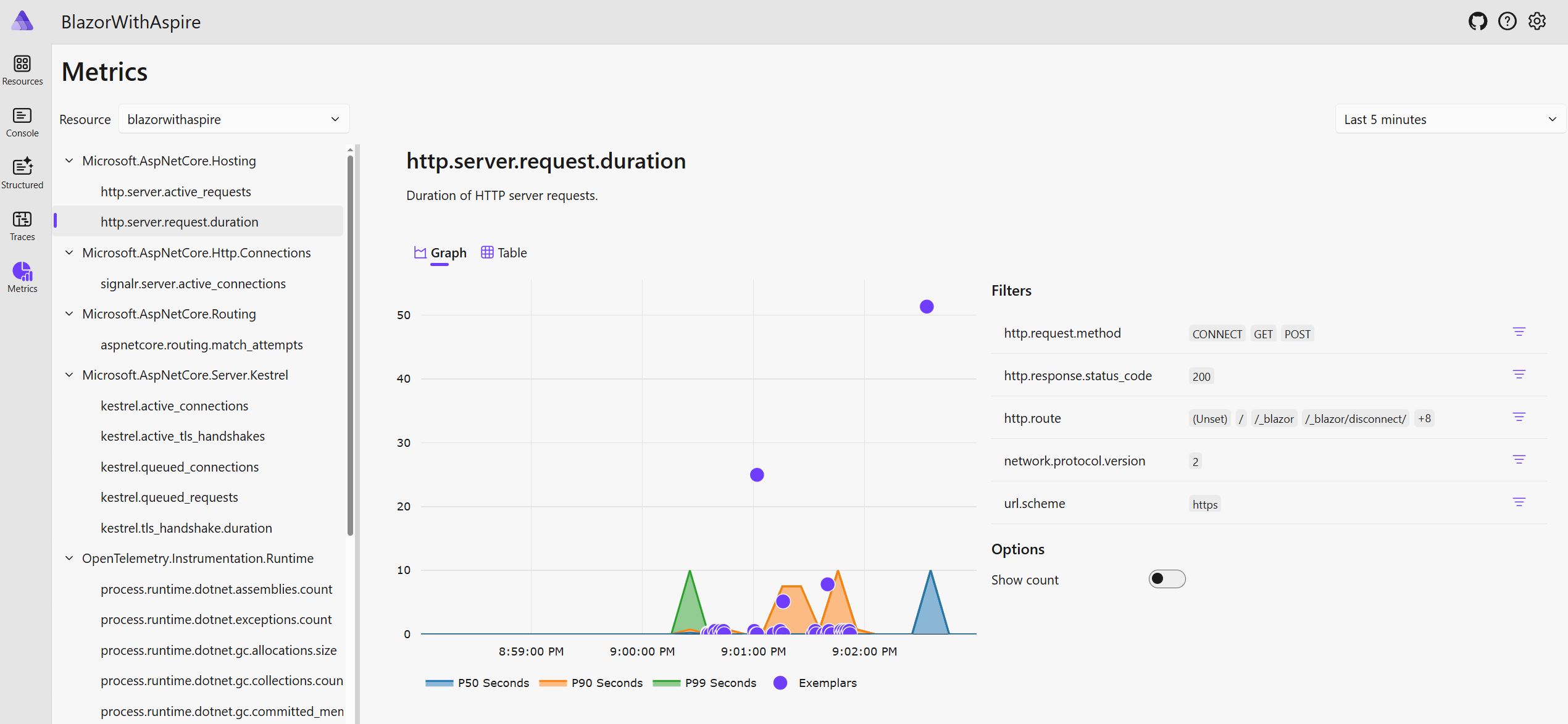Open filter menu for http.route
Viewport: 1568px width, 724px height.
tap(1519, 417)
